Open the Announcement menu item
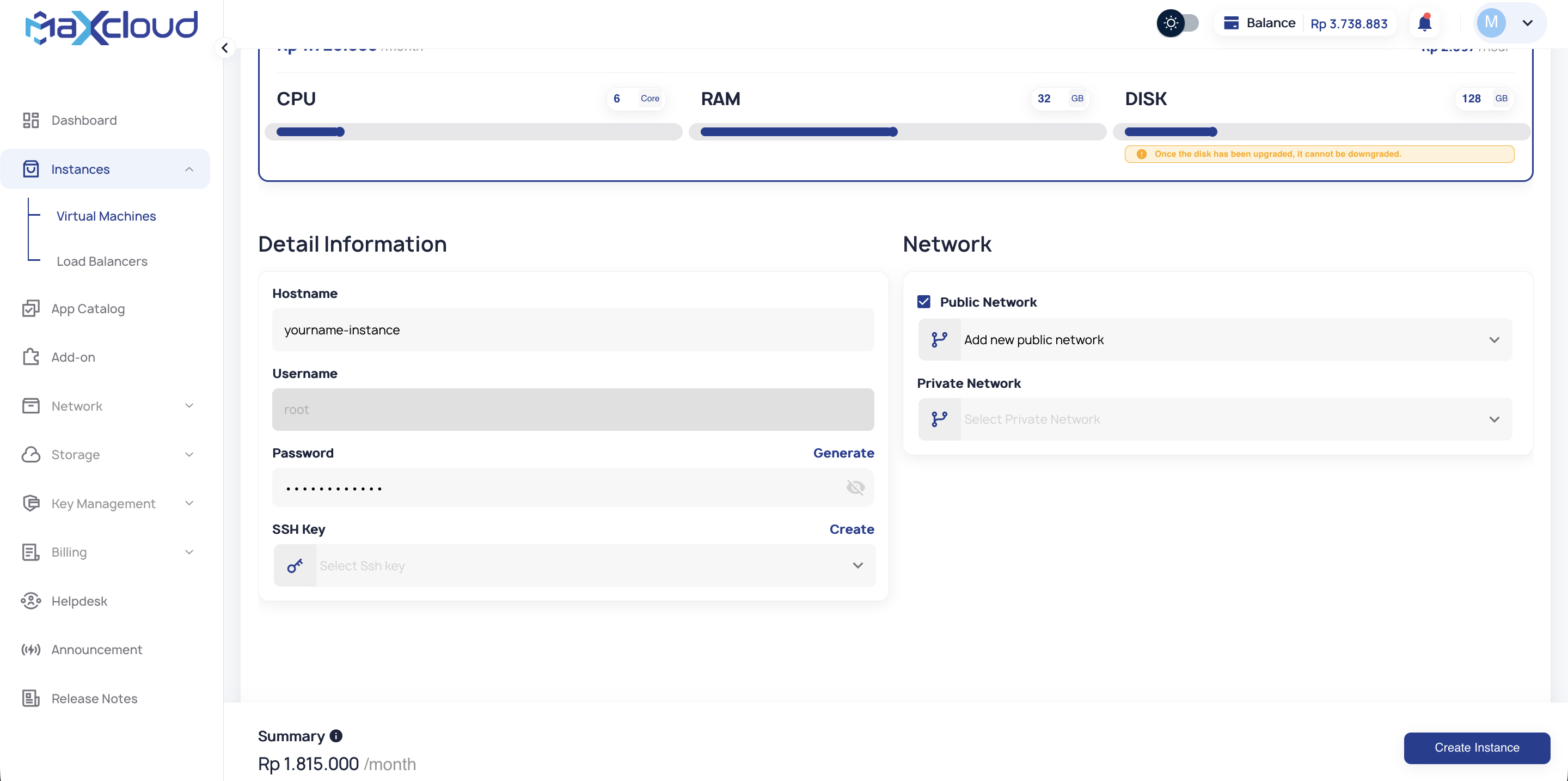Image resolution: width=1568 pixels, height=781 pixels. [x=97, y=650]
